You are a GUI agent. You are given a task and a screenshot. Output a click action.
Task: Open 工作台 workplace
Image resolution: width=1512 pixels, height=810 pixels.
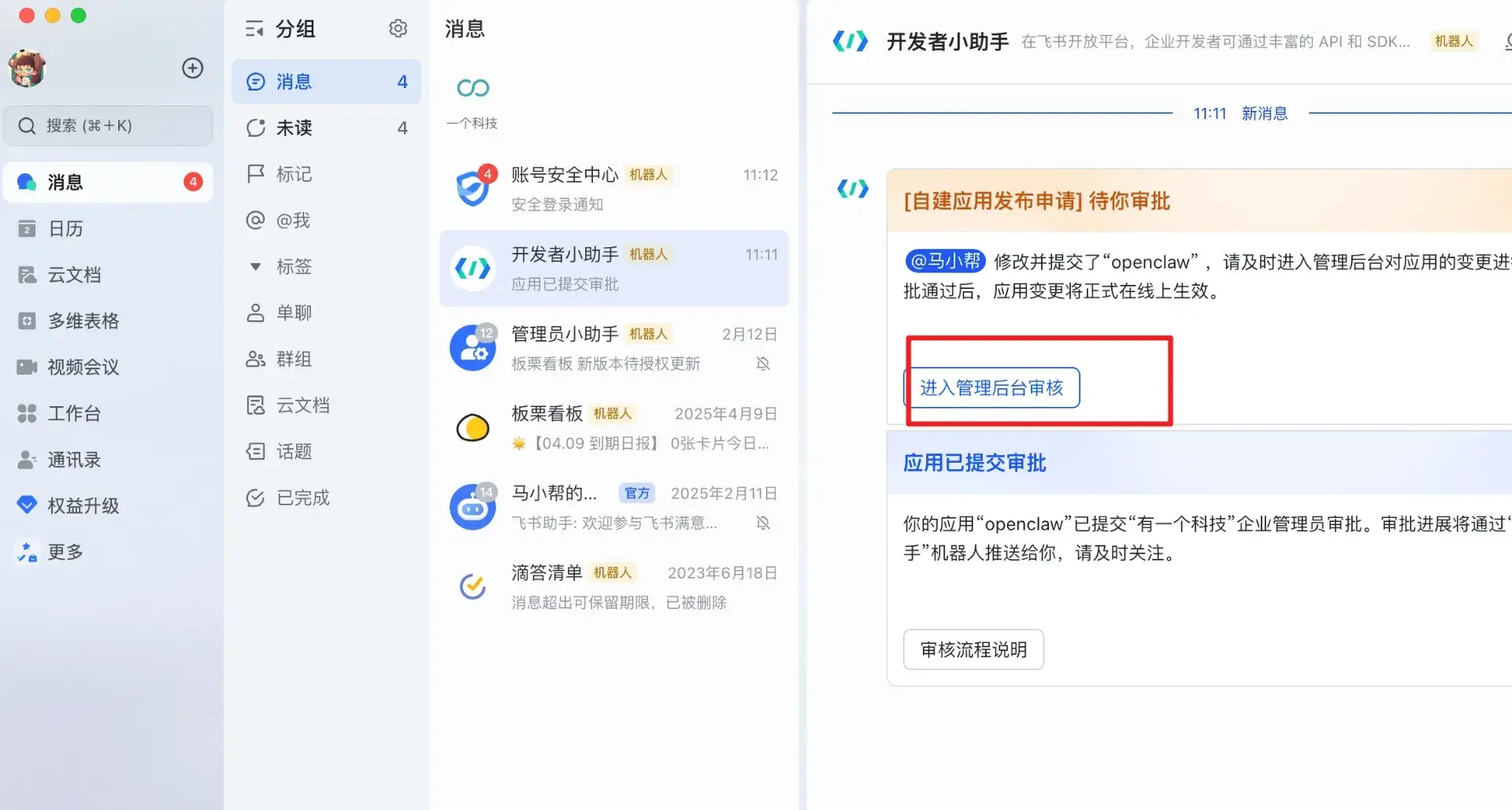74,413
